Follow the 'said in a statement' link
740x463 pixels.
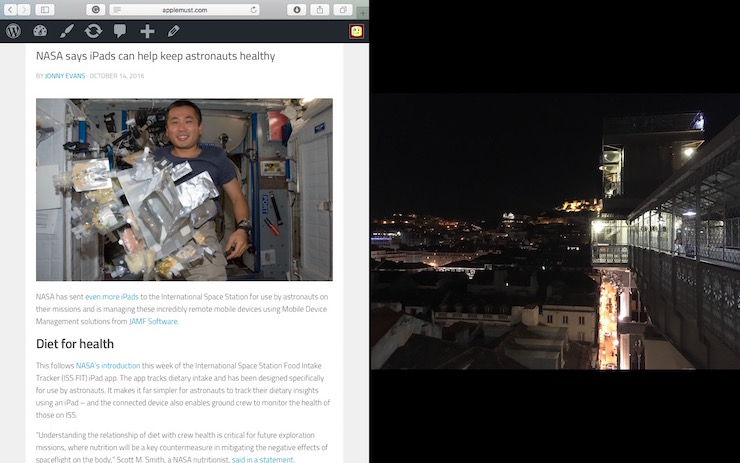[262, 459]
